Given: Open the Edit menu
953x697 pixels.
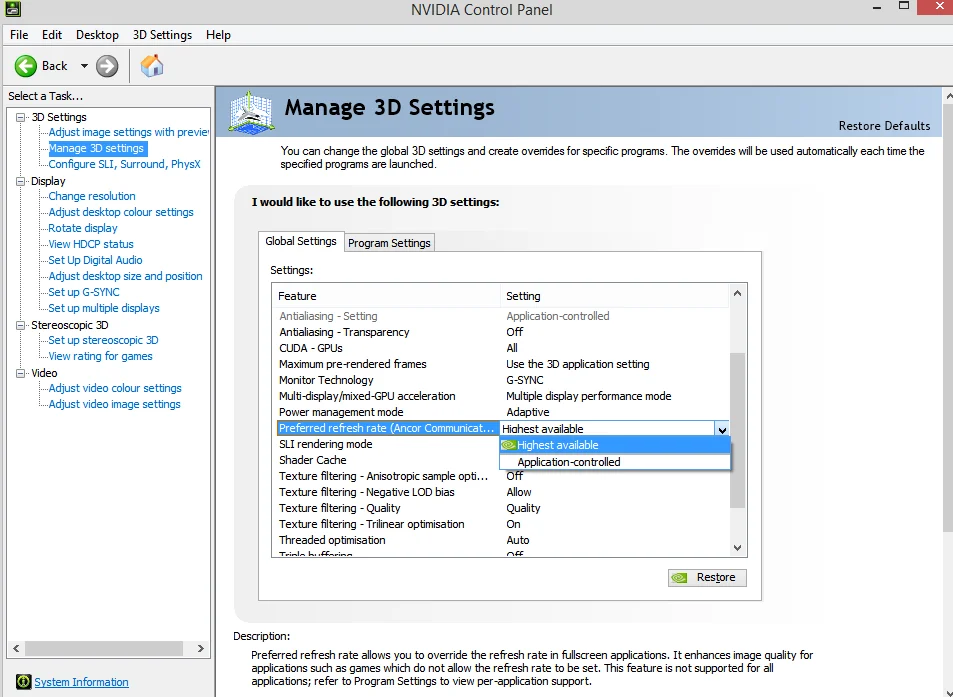Looking at the screenshot, I should [x=52, y=35].
